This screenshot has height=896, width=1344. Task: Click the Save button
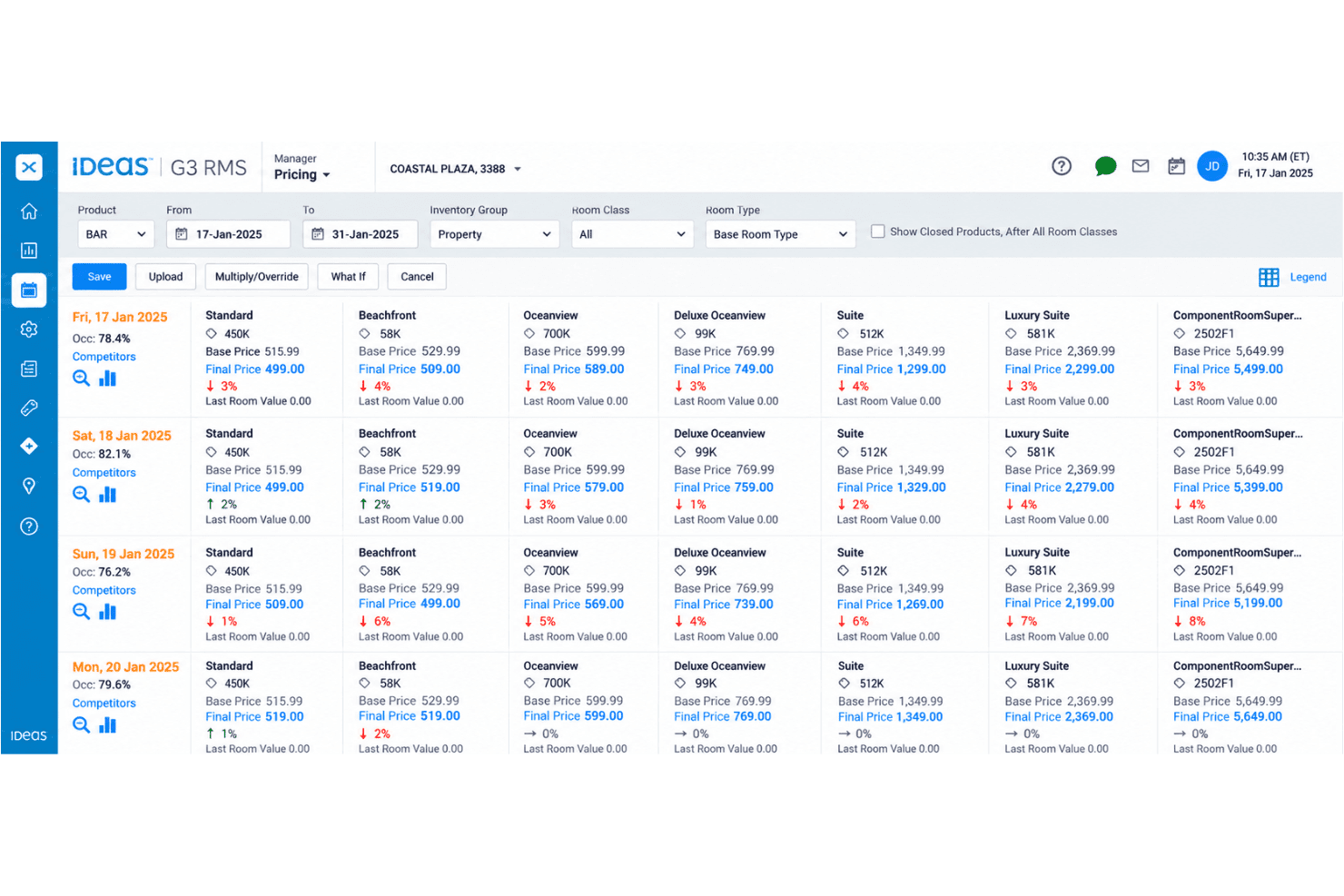(x=100, y=277)
